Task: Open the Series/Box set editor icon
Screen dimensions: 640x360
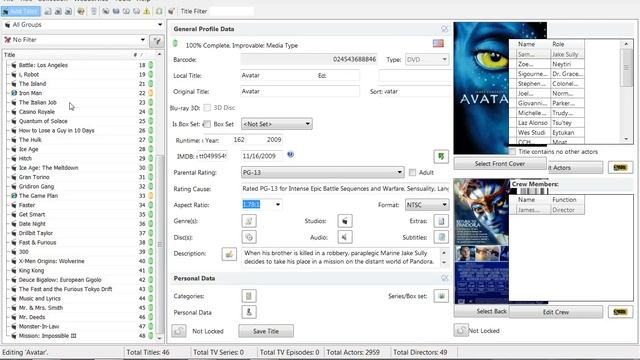Action: [441, 296]
